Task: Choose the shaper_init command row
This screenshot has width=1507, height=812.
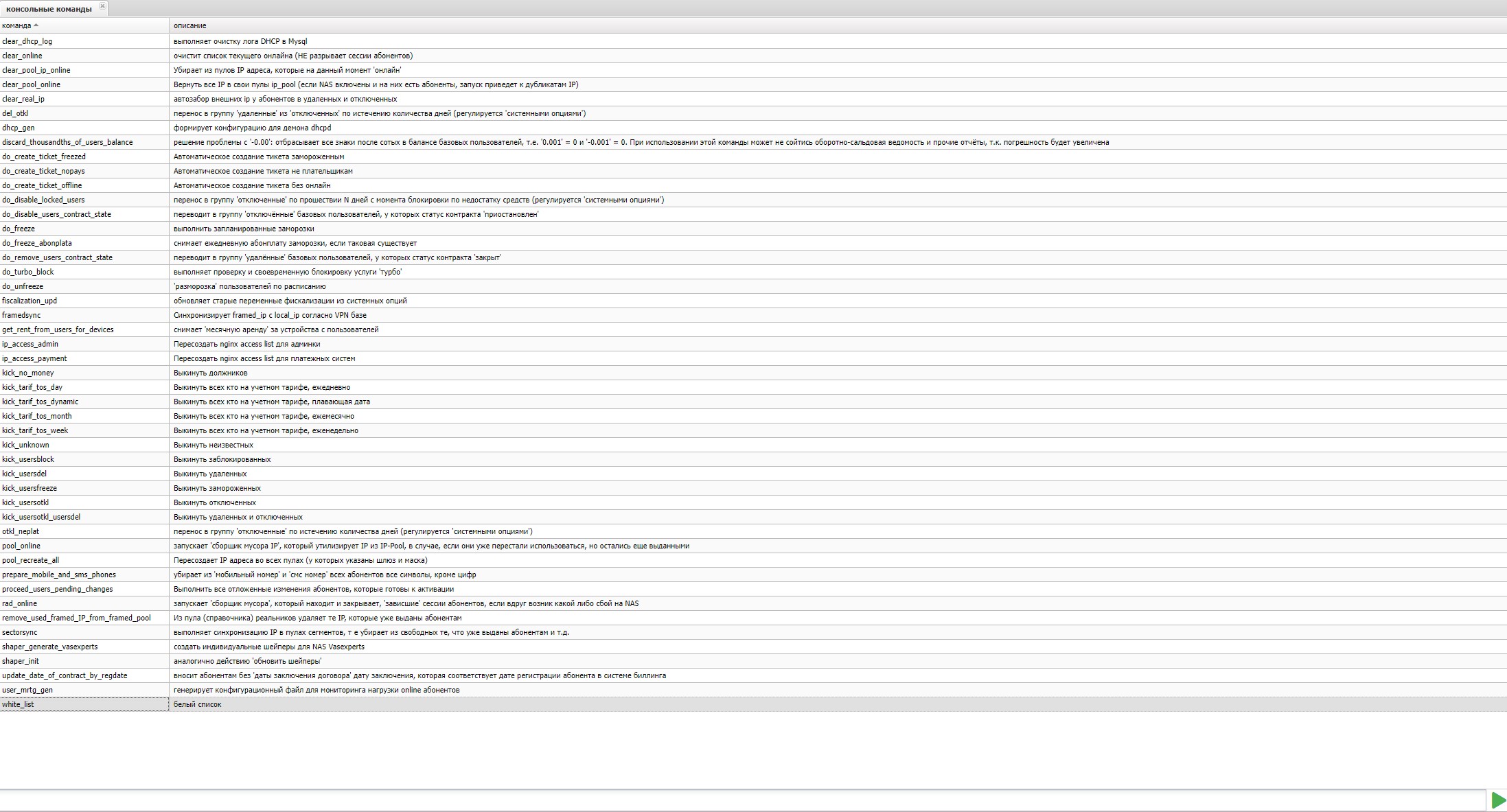Action: click(21, 661)
